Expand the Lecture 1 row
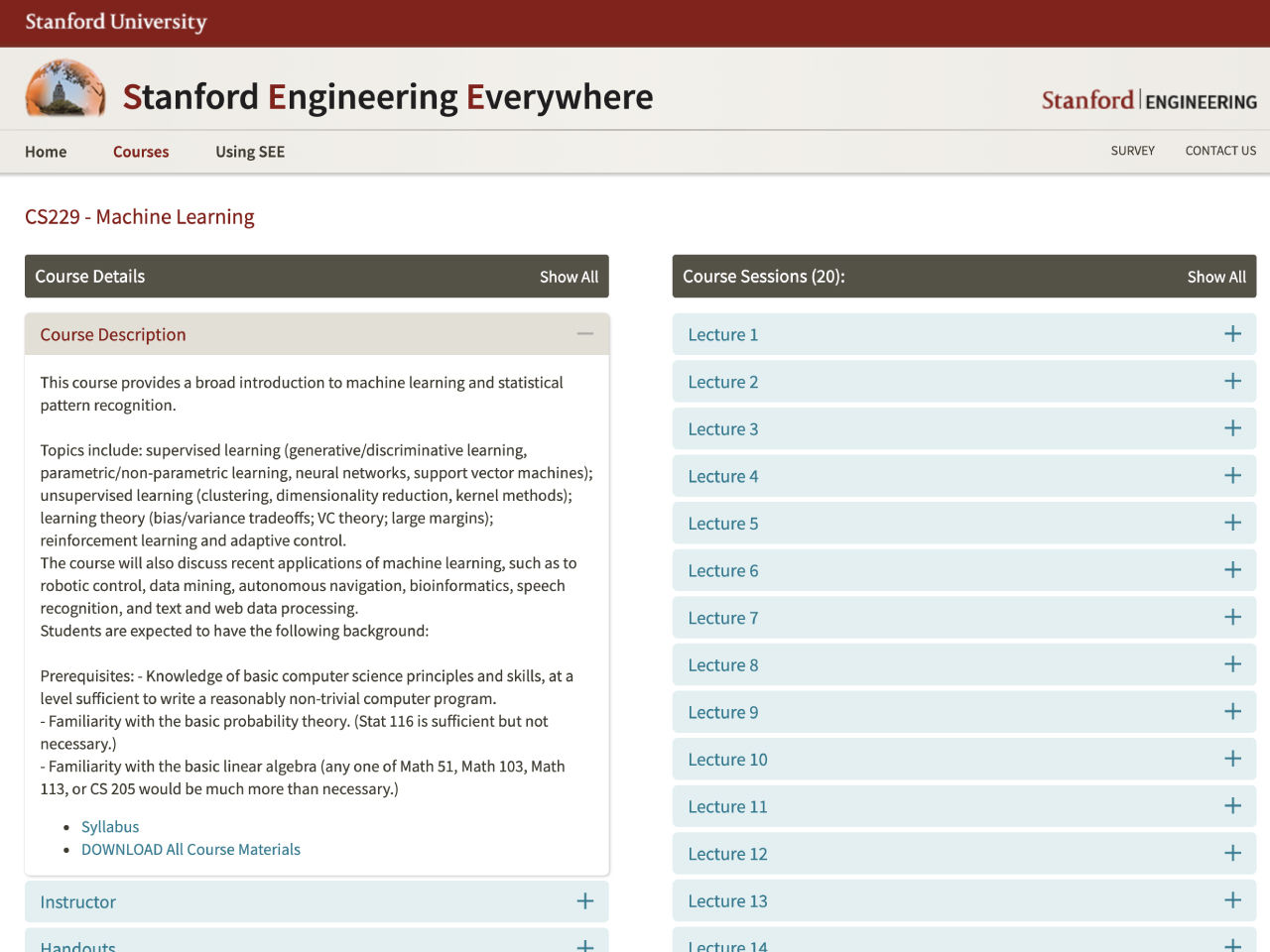 point(964,334)
